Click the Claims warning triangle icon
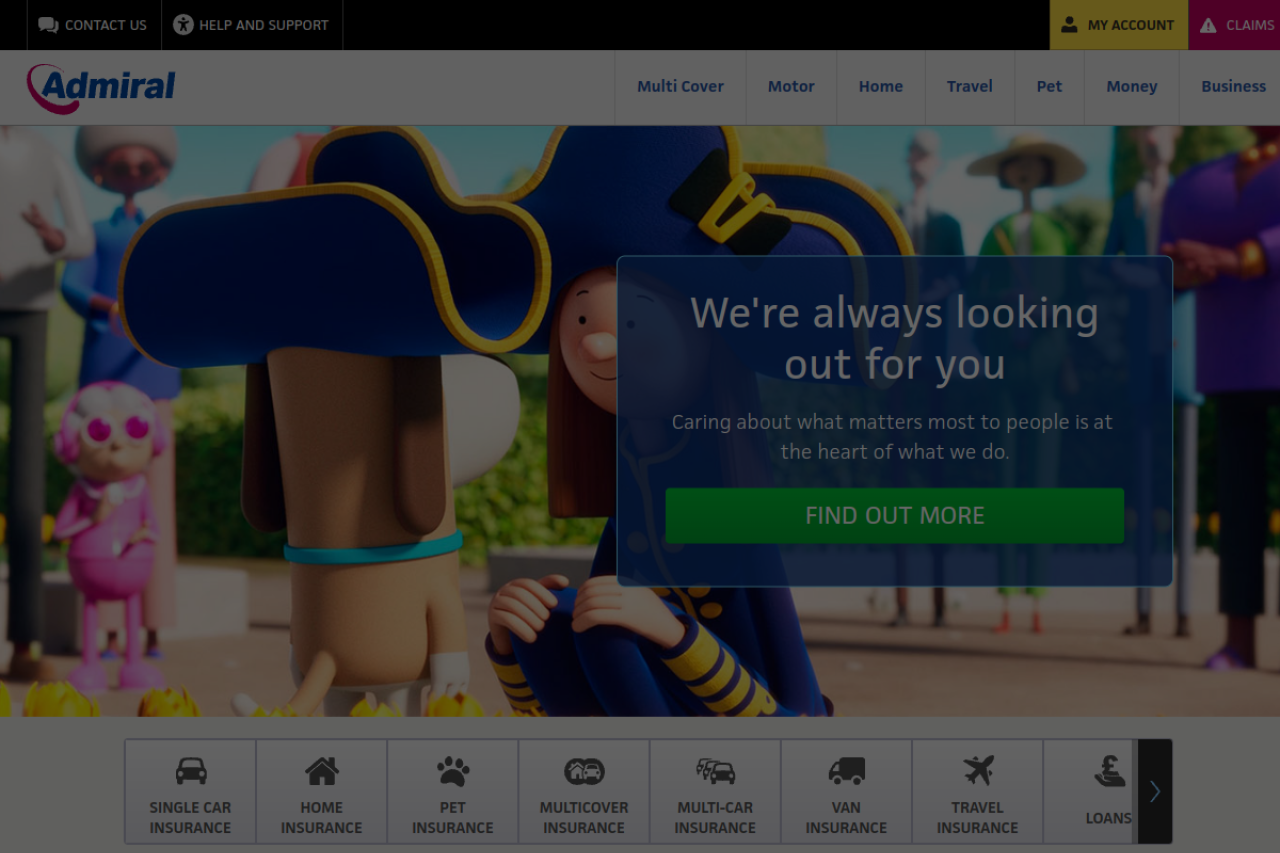 (1208, 25)
